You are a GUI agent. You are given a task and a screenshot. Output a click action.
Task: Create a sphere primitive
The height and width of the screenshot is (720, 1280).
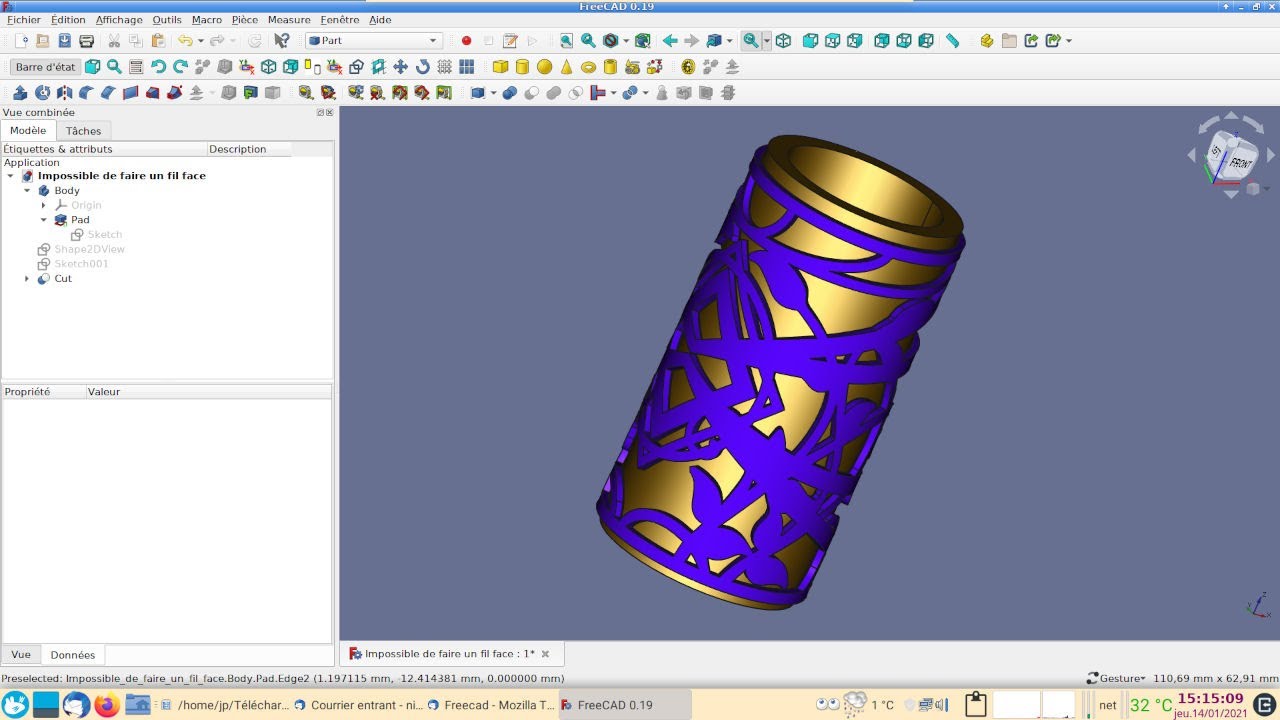(x=544, y=67)
